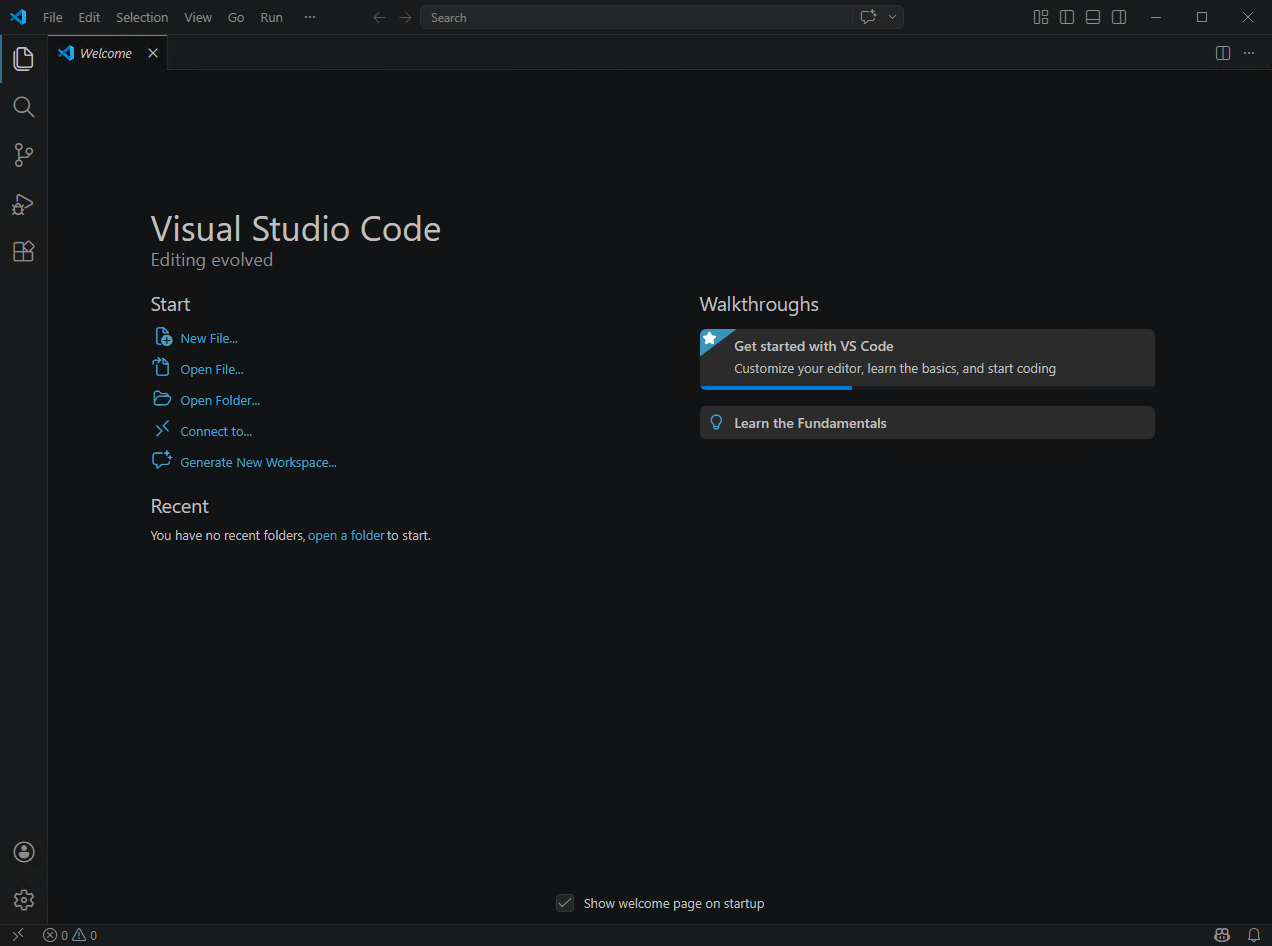1272x946 pixels.
Task: Open the Selection menu
Action: click(142, 17)
